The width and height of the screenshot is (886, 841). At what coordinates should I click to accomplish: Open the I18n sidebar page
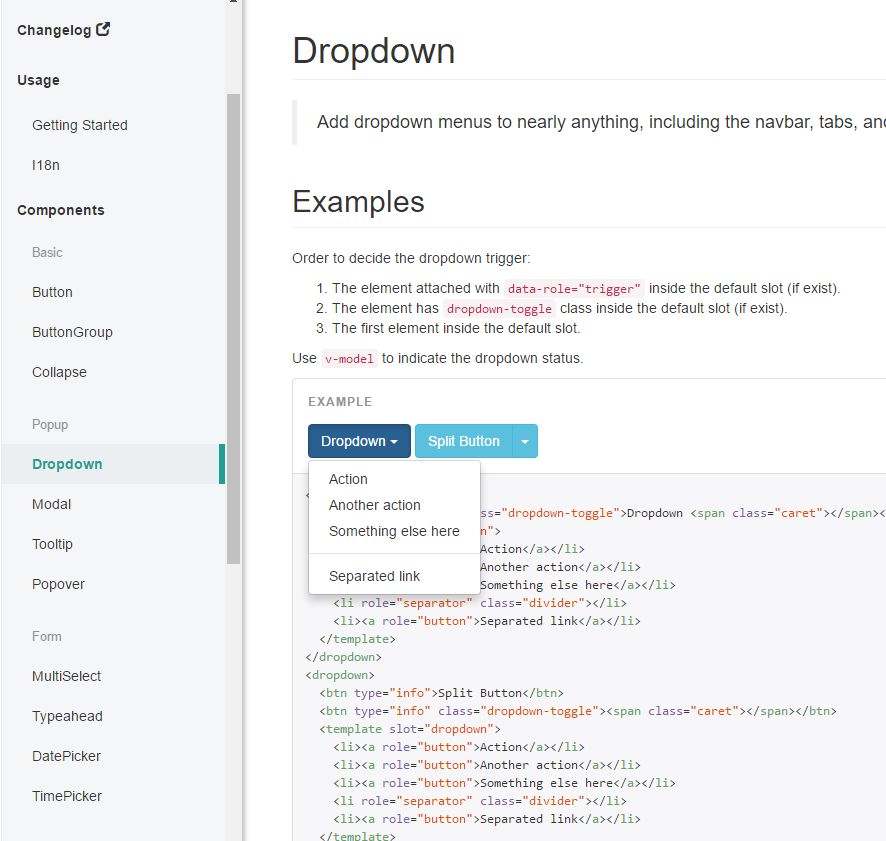pos(46,165)
